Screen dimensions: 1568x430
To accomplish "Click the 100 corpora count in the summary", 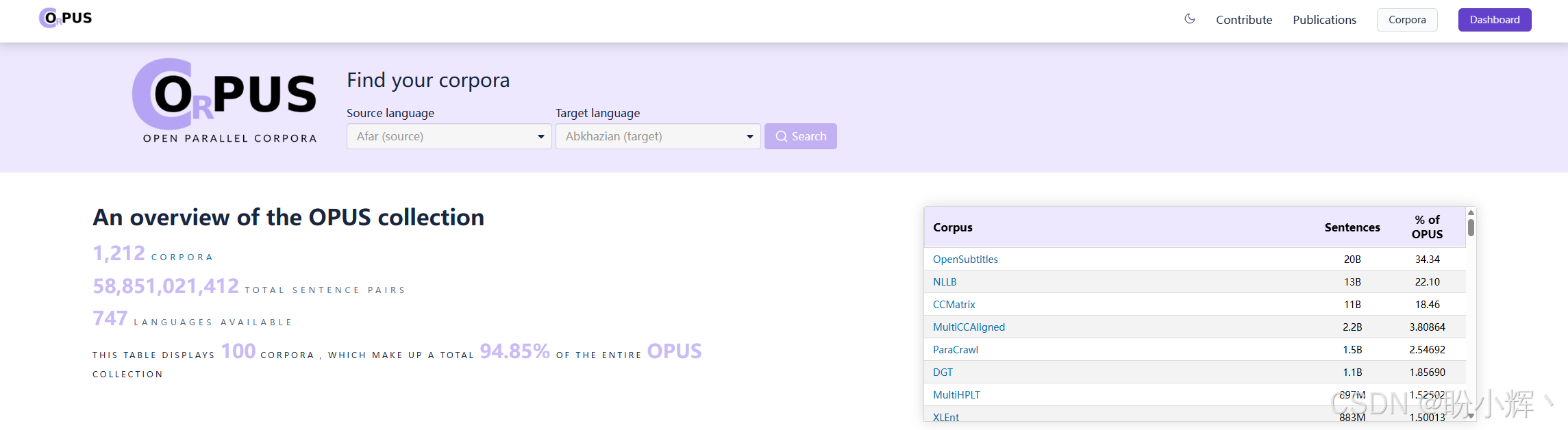I will point(238,351).
